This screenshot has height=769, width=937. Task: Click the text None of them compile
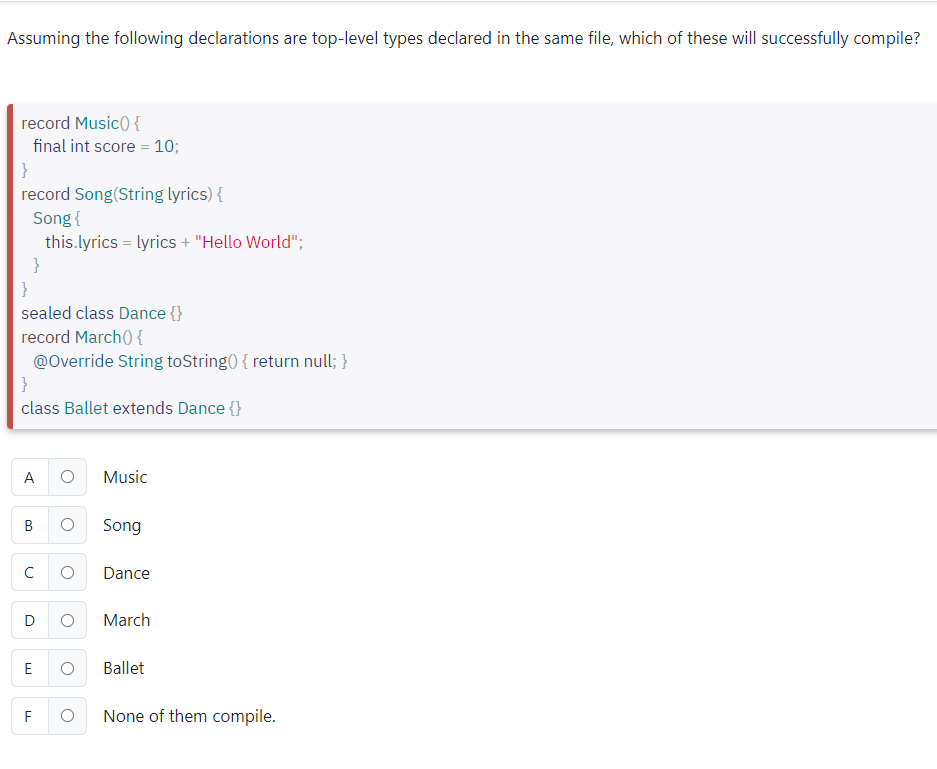tap(188, 716)
